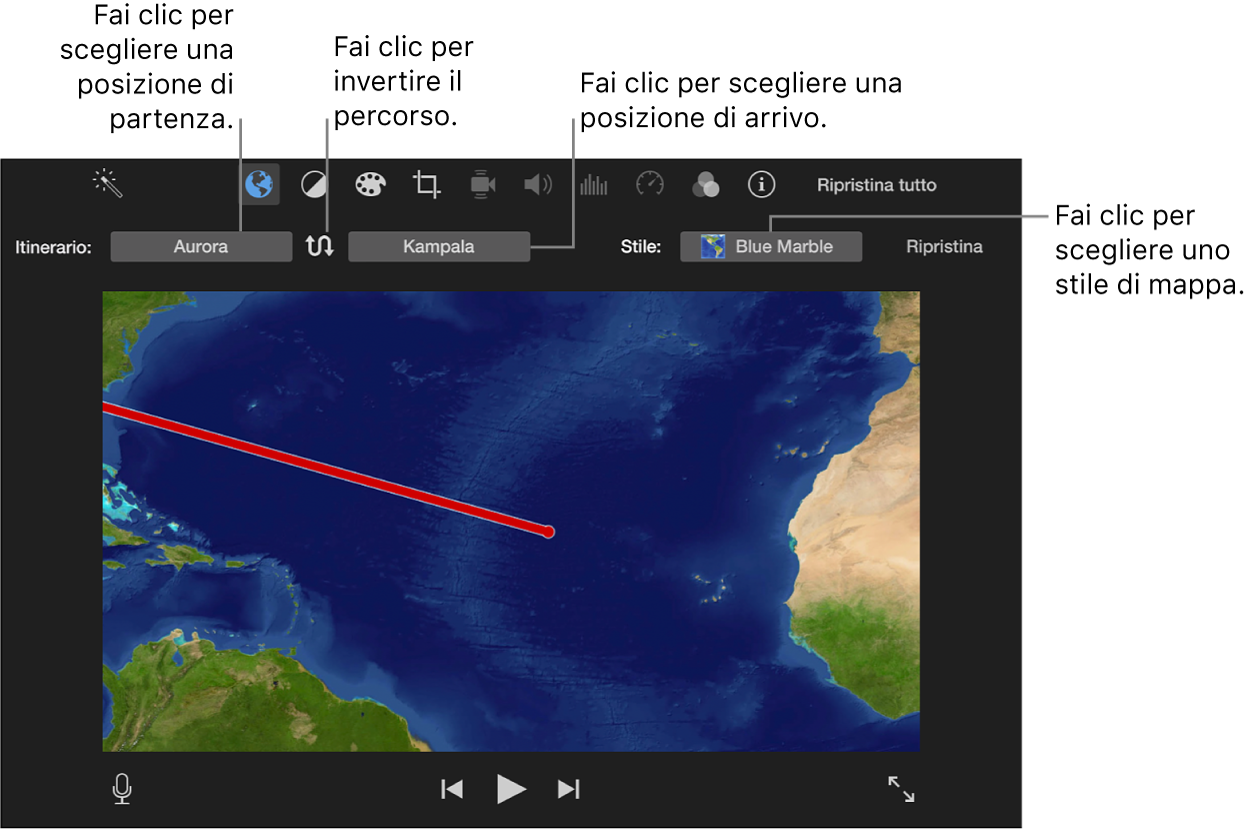Open the clip filter overlapping circles icon
The width and height of the screenshot is (1250, 830).
coord(706,184)
